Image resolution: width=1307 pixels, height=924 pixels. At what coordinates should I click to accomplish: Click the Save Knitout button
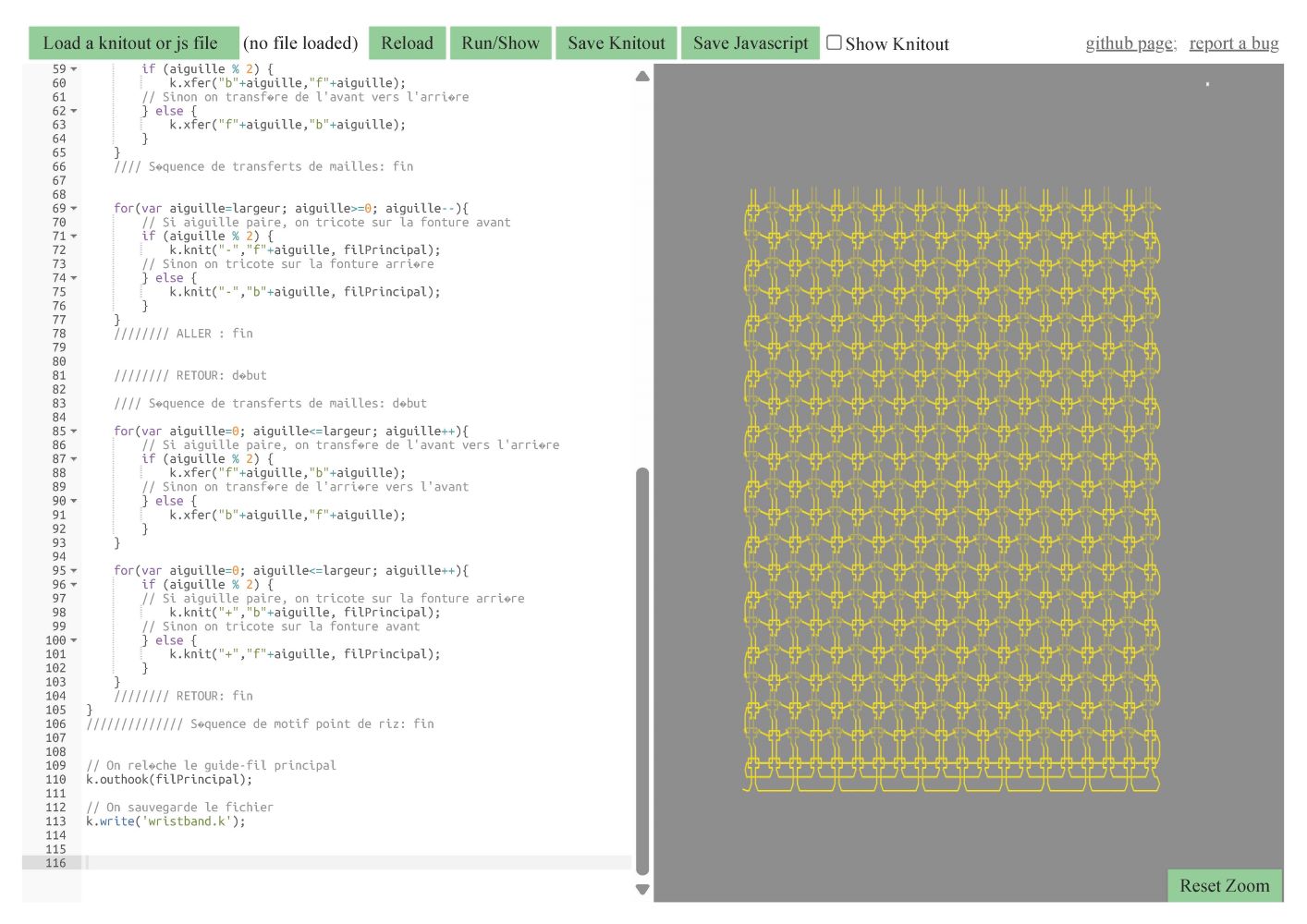point(617,43)
